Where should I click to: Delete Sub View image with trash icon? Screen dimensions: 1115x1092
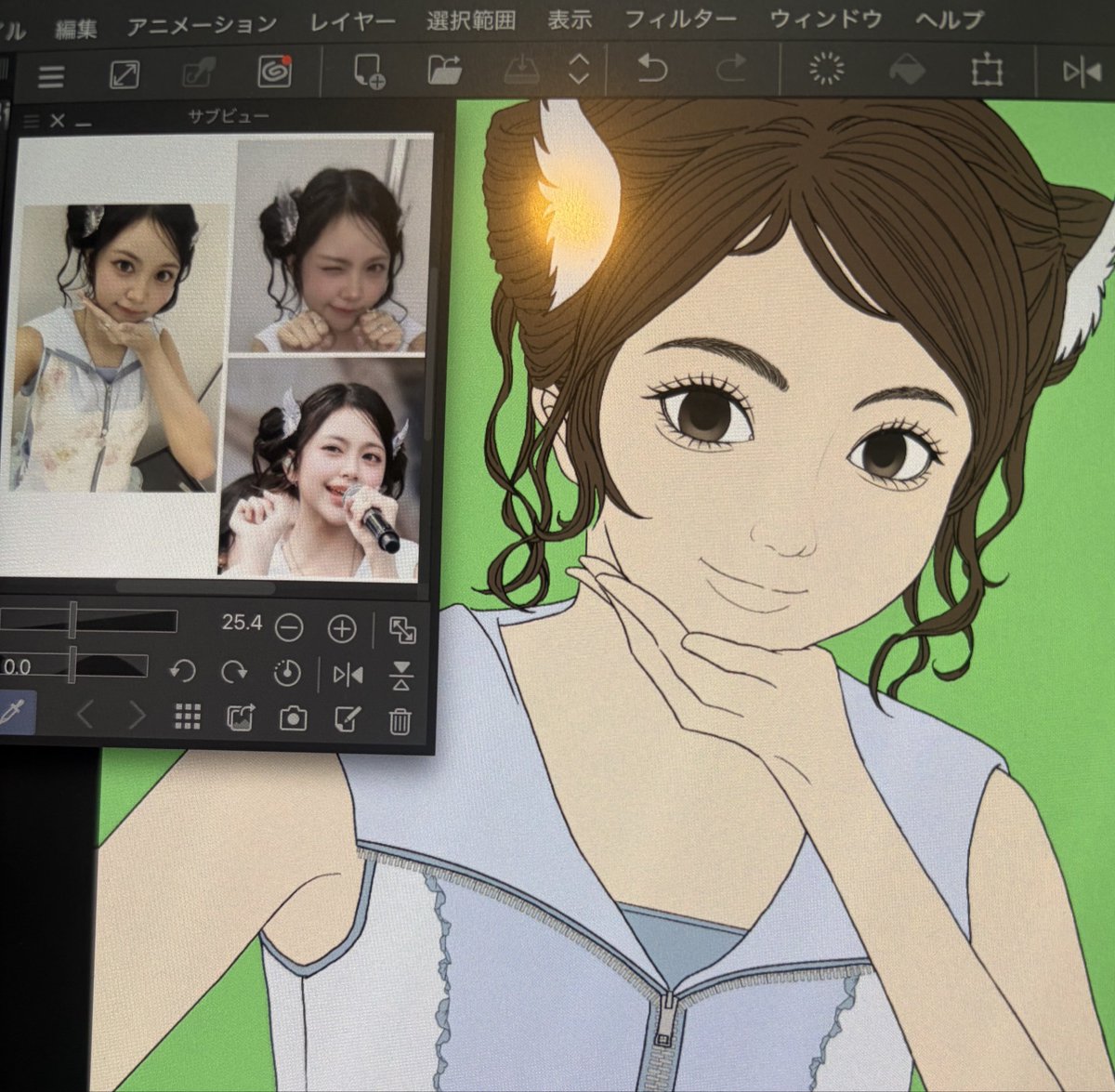400,720
